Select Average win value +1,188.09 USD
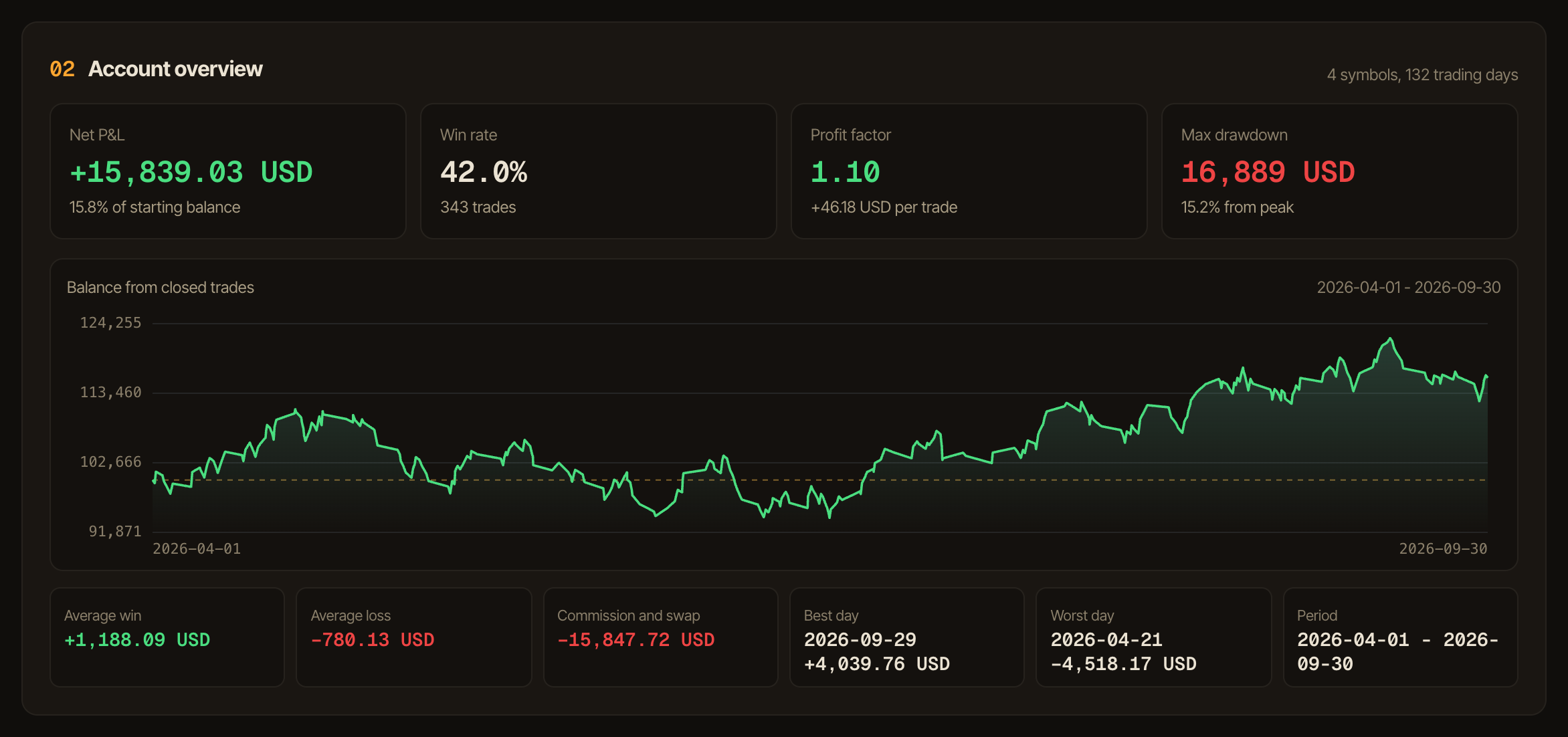This screenshot has height=737, width=1568. (137, 640)
